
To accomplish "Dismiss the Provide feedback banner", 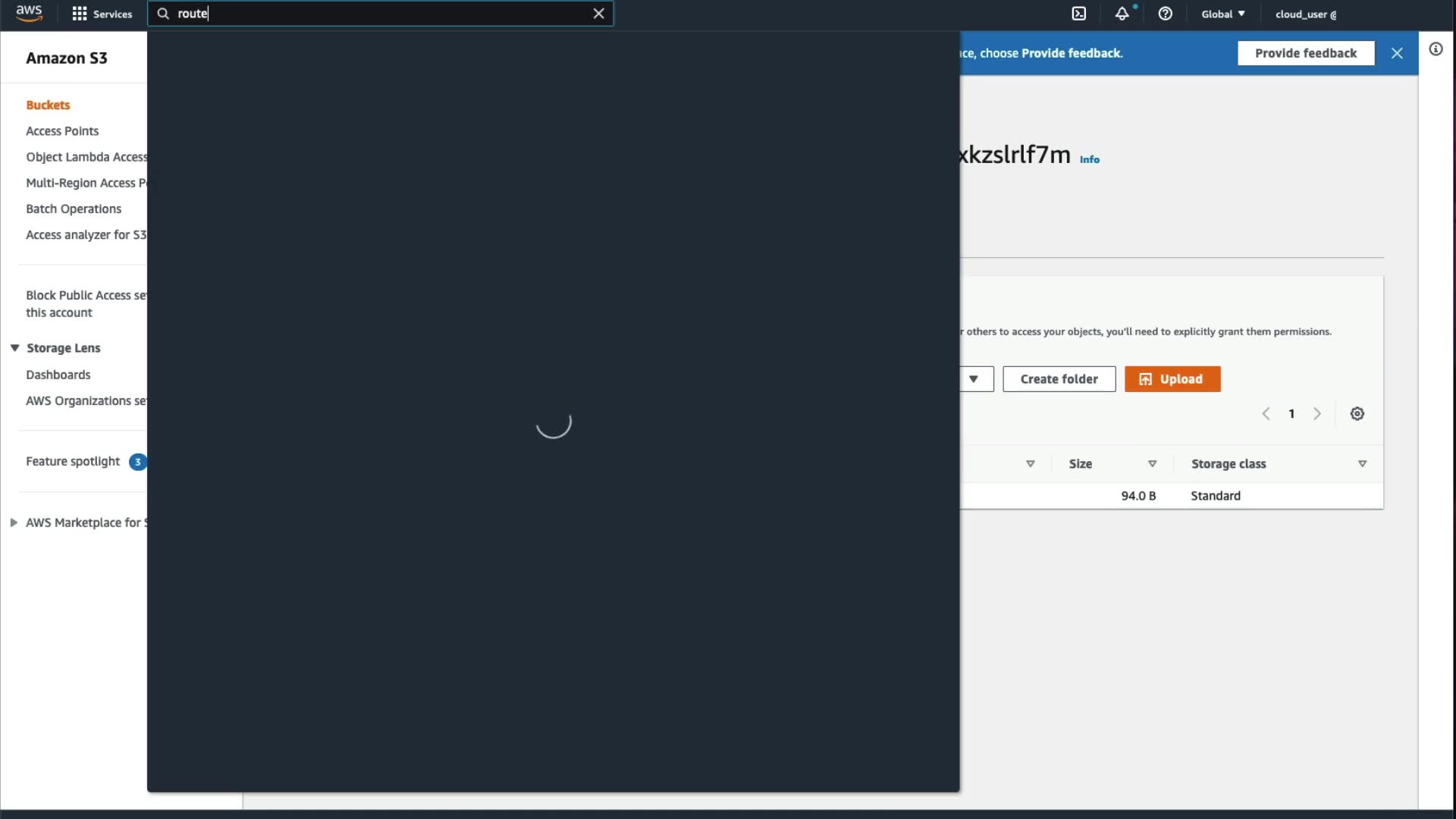I will click(1397, 53).
